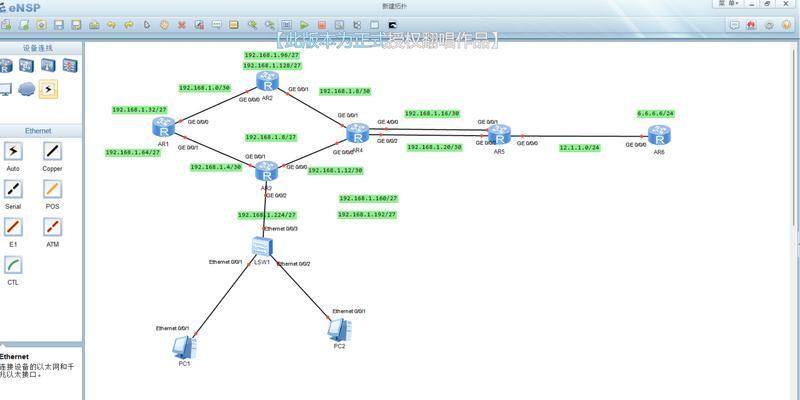Toggle show all interfaces icon
This screenshot has height=400, width=800.
pos(357,24)
